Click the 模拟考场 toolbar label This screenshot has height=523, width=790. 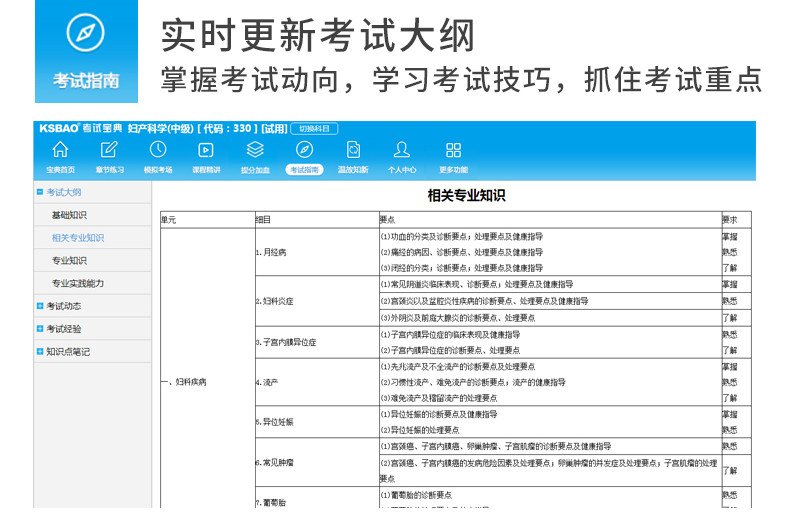coord(158,170)
